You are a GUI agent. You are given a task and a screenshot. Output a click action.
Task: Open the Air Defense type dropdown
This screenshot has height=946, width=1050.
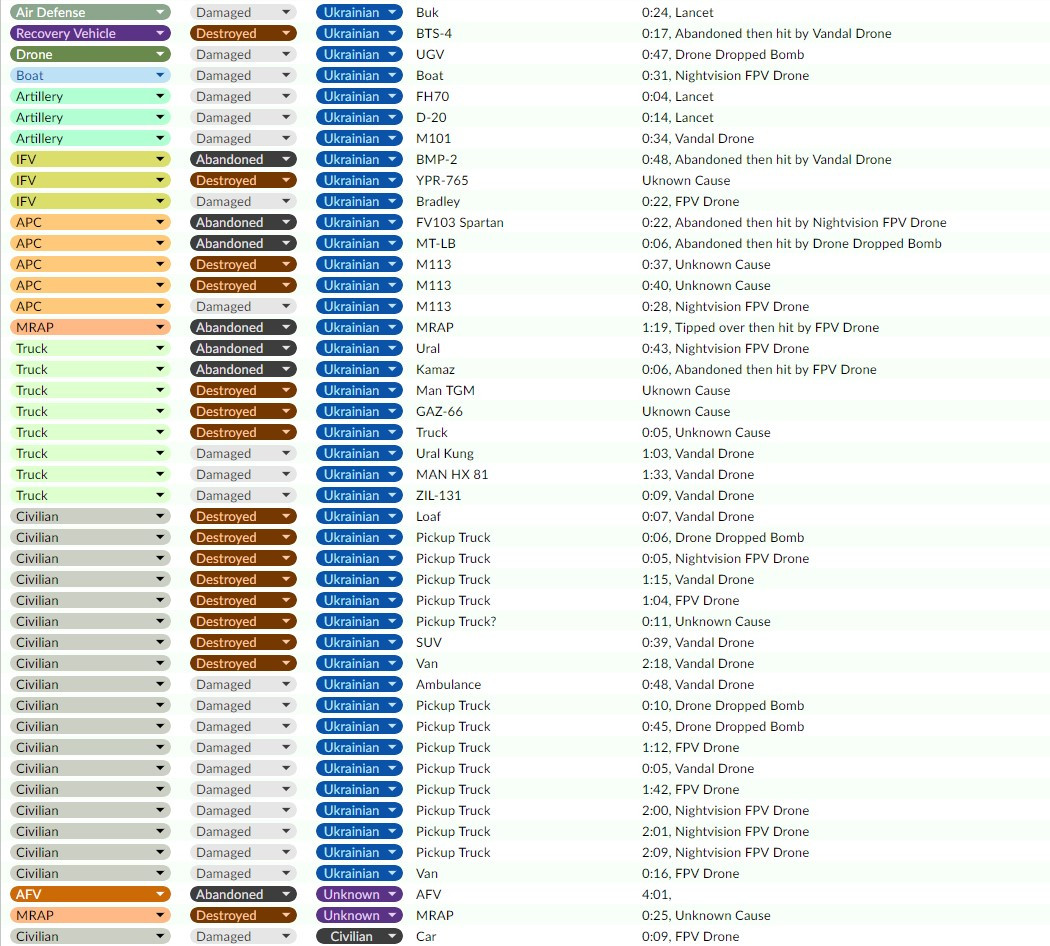click(x=90, y=12)
